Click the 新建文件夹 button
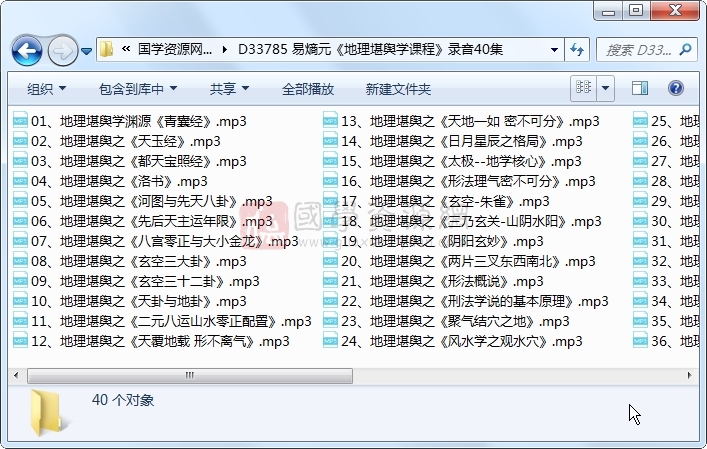This screenshot has width=707, height=449. tap(398, 88)
